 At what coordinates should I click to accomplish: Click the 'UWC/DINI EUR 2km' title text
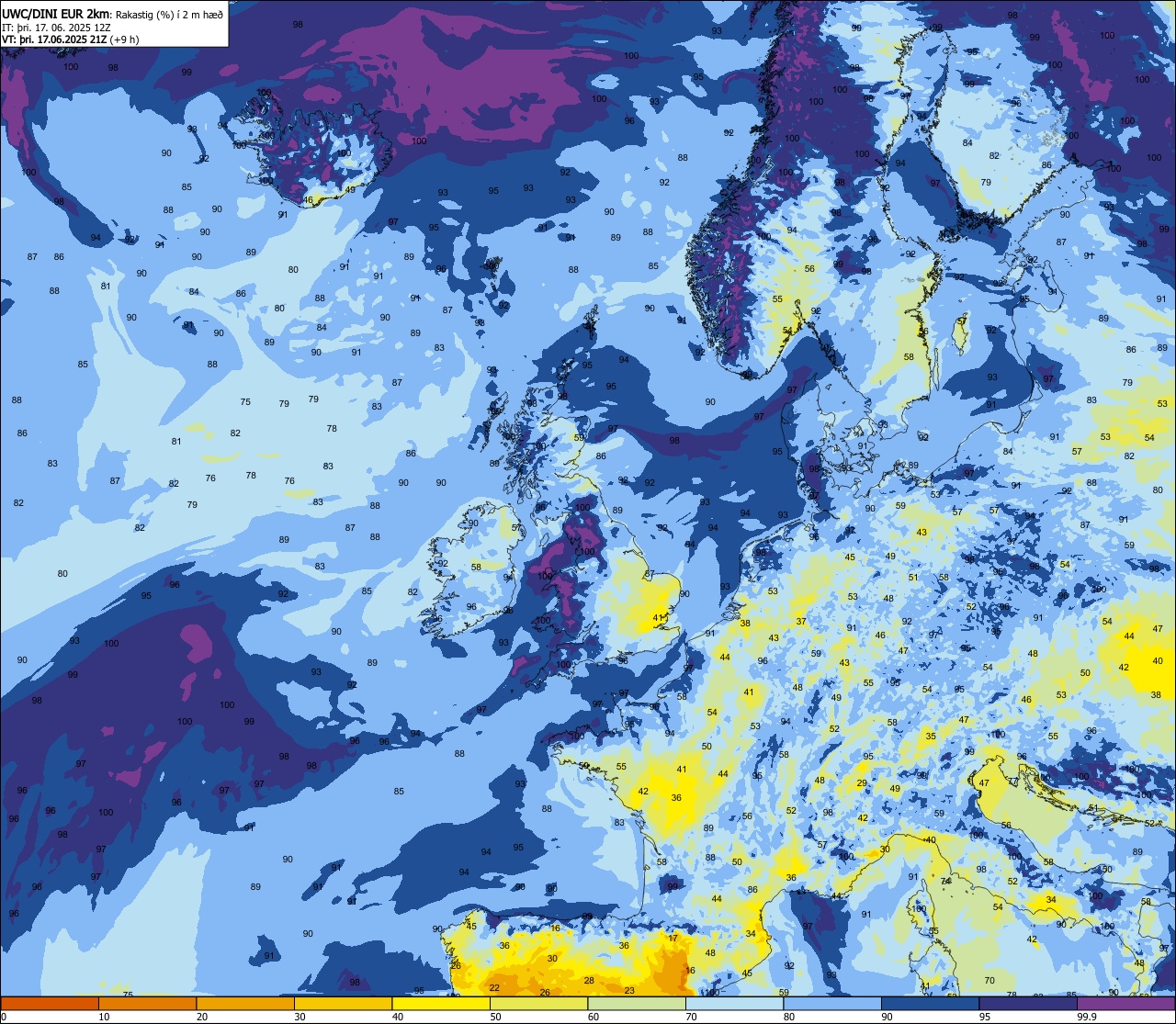[55, 13]
